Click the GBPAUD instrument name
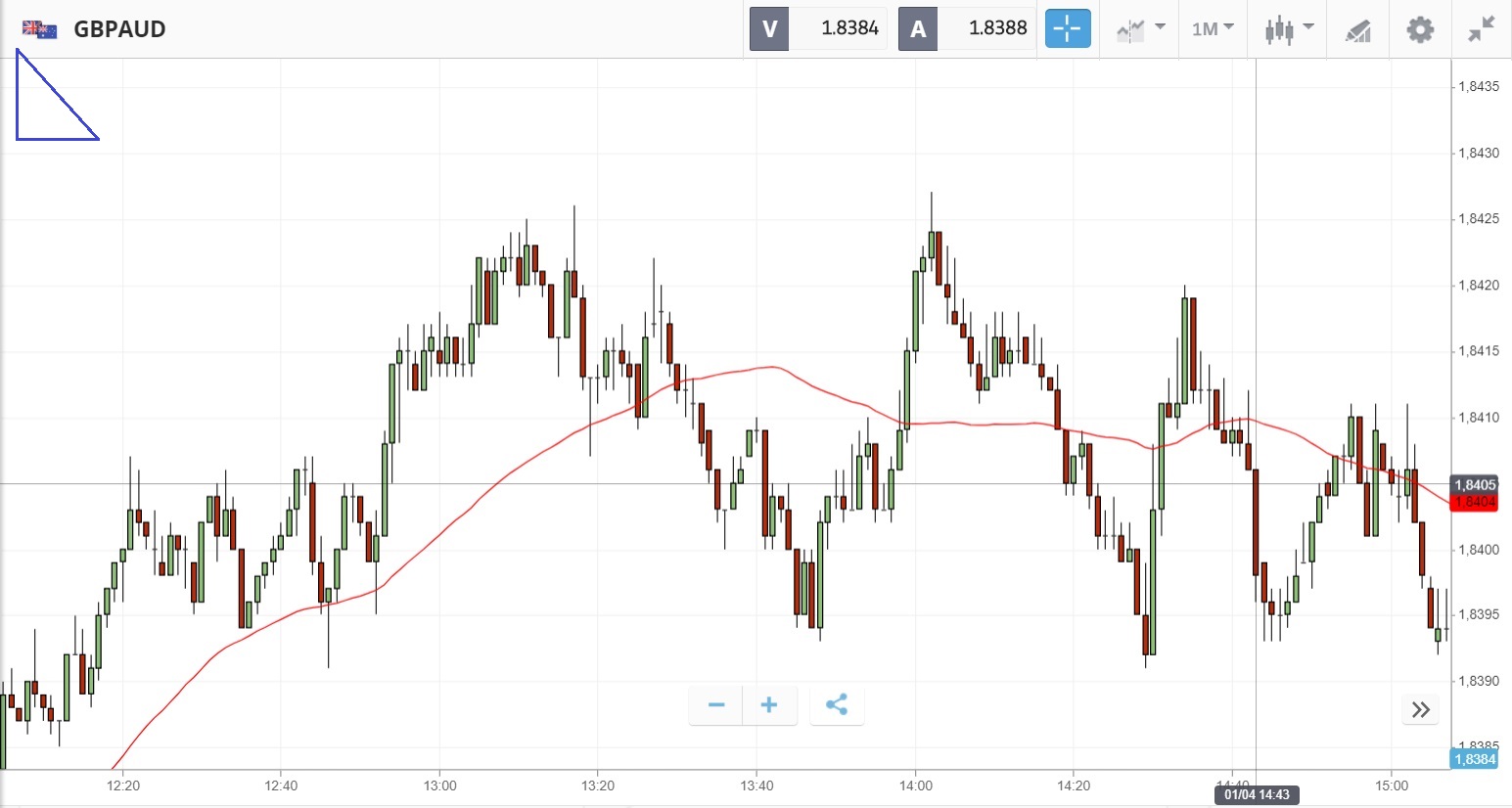The image size is (1512, 808). point(119,29)
